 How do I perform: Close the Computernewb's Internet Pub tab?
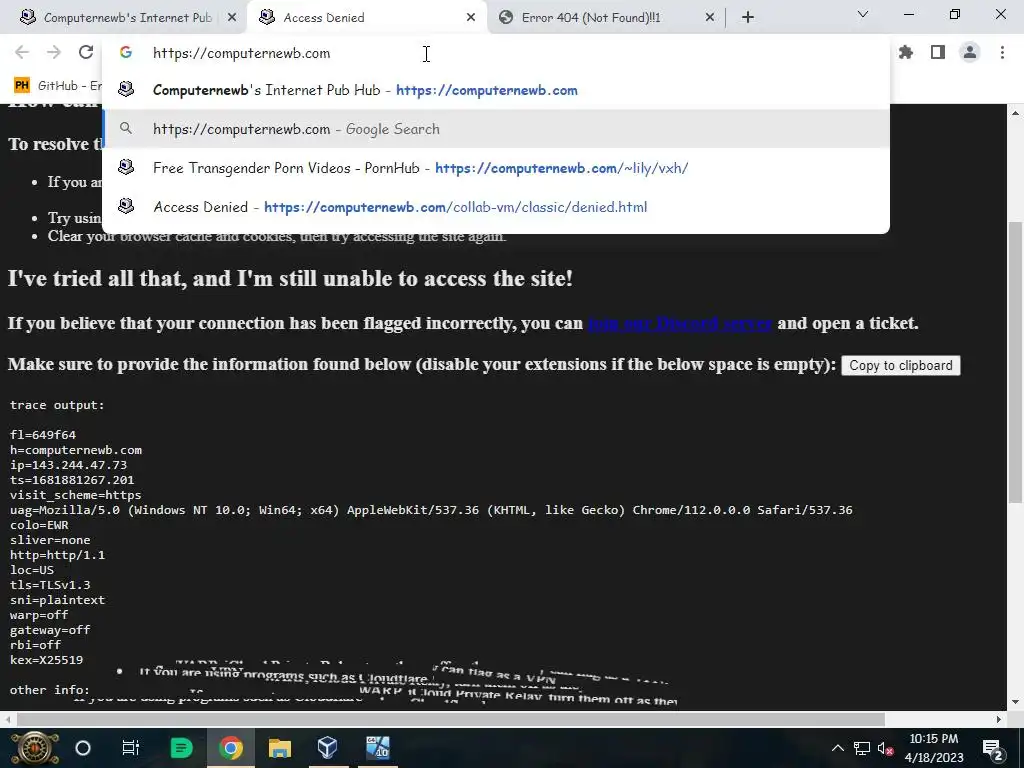tap(232, 18)
